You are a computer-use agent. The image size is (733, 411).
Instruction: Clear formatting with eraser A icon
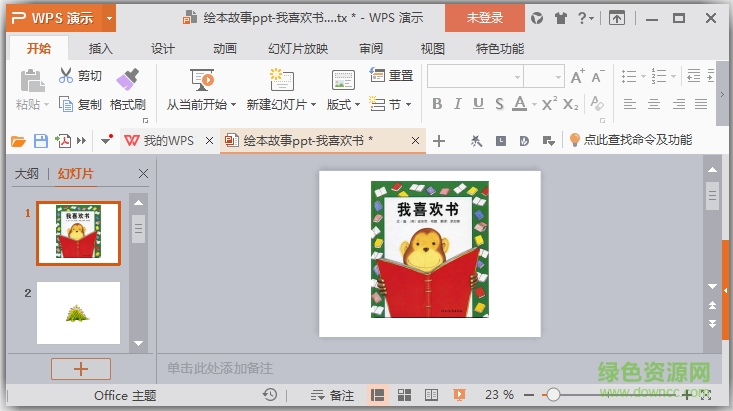[597, 103]
